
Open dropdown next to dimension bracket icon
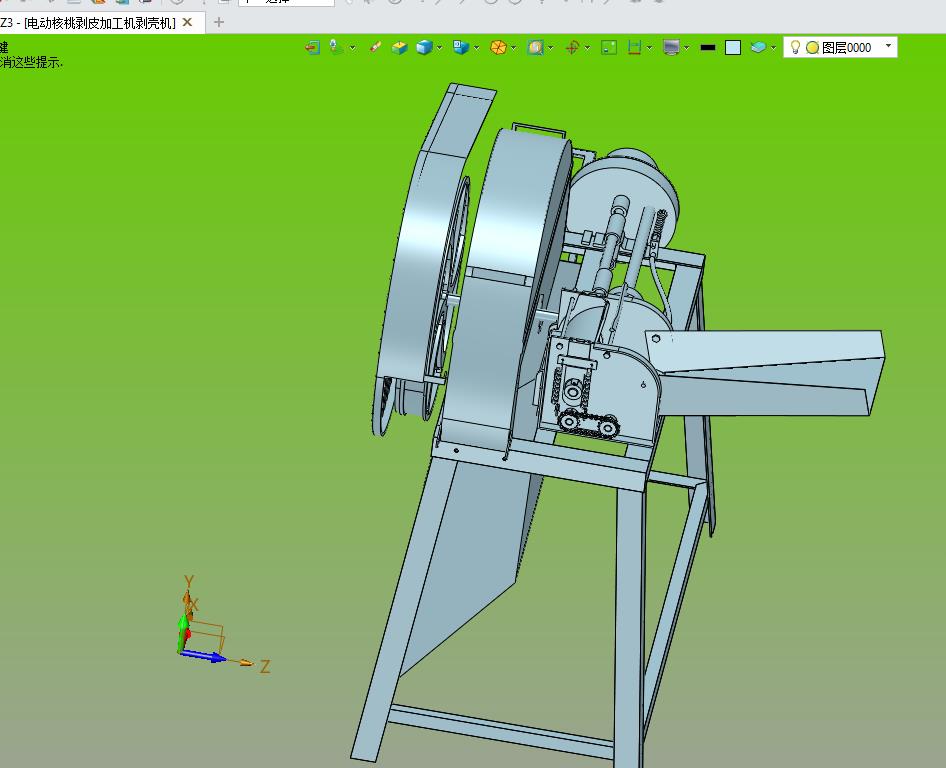[649, 48]
